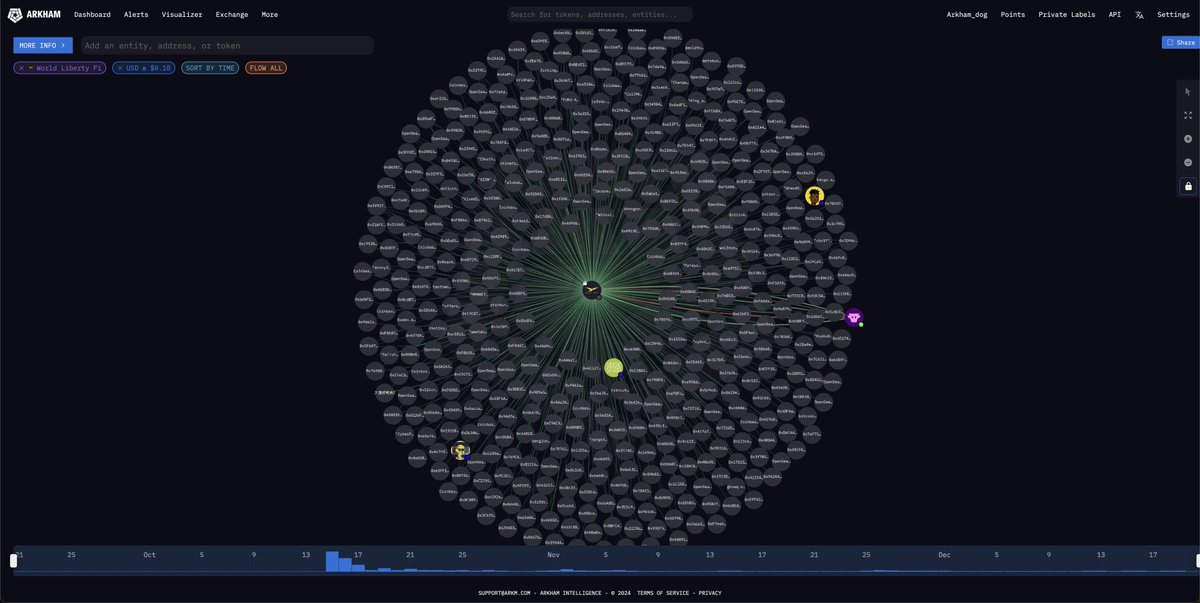Click the Nov label on the timeline
This screenshot has height=603, width=1200.
553,554
